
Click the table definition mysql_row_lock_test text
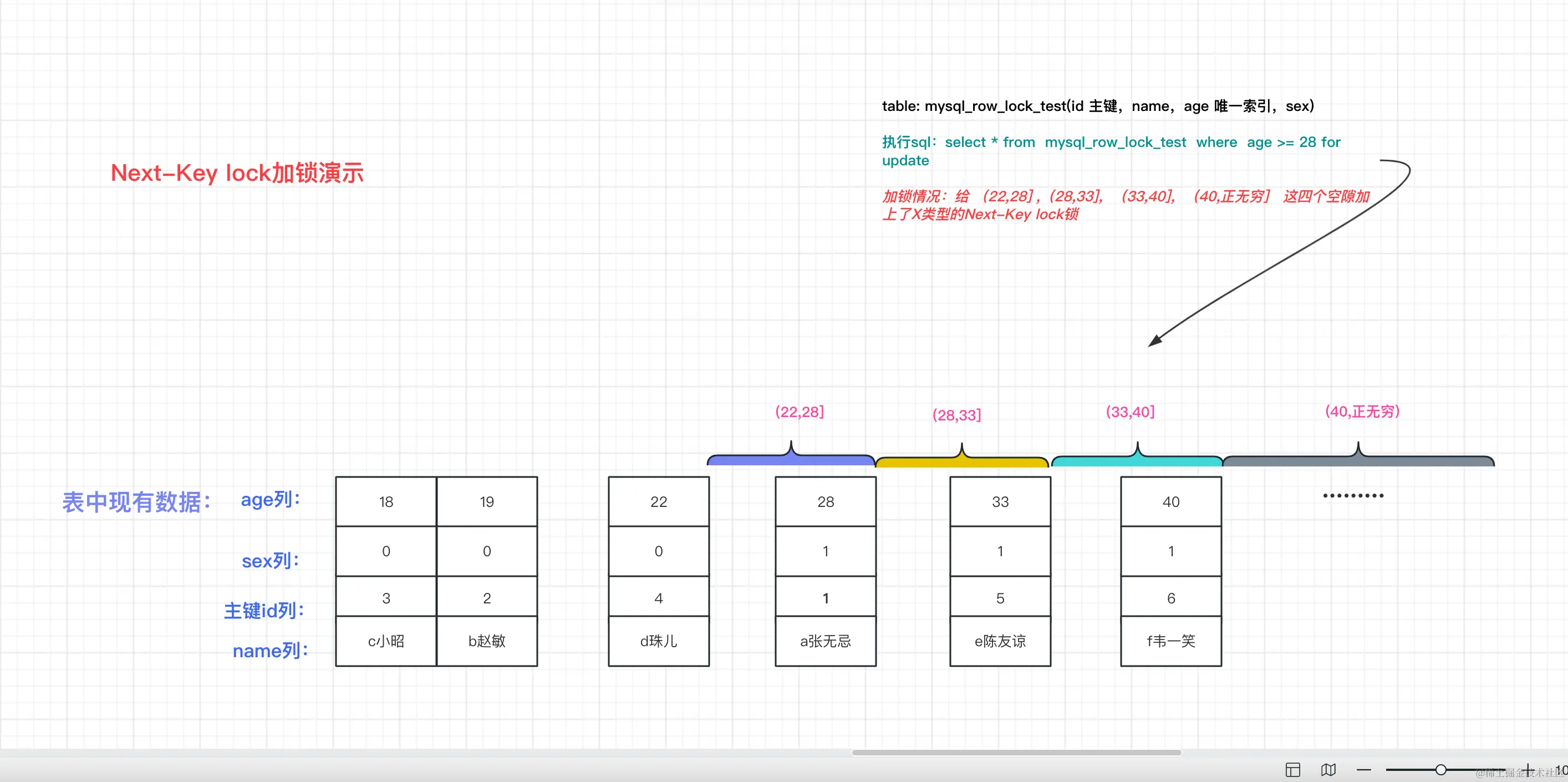click(x=1097, y=106)
